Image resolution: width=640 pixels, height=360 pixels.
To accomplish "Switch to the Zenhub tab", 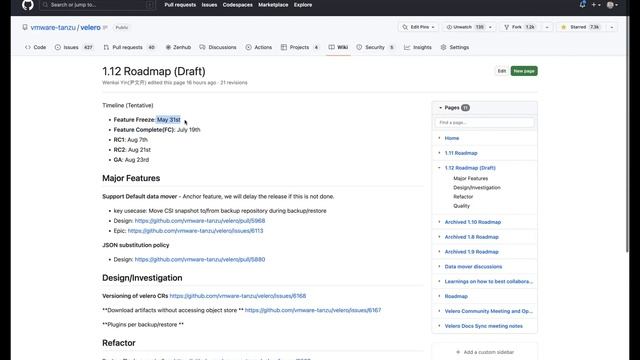I will tap(178, 47).
